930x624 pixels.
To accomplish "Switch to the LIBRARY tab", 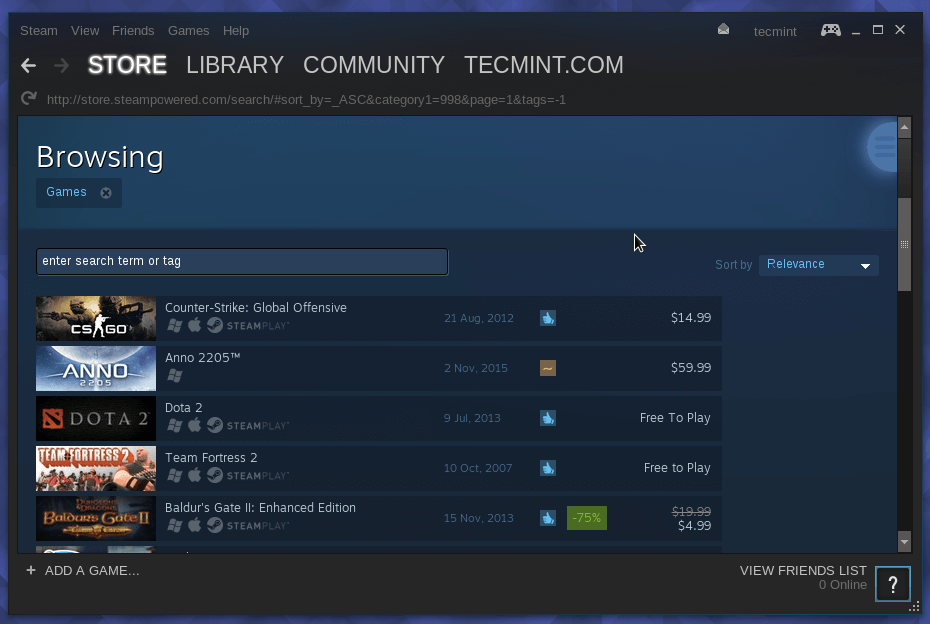I will [x=235, y=65].
